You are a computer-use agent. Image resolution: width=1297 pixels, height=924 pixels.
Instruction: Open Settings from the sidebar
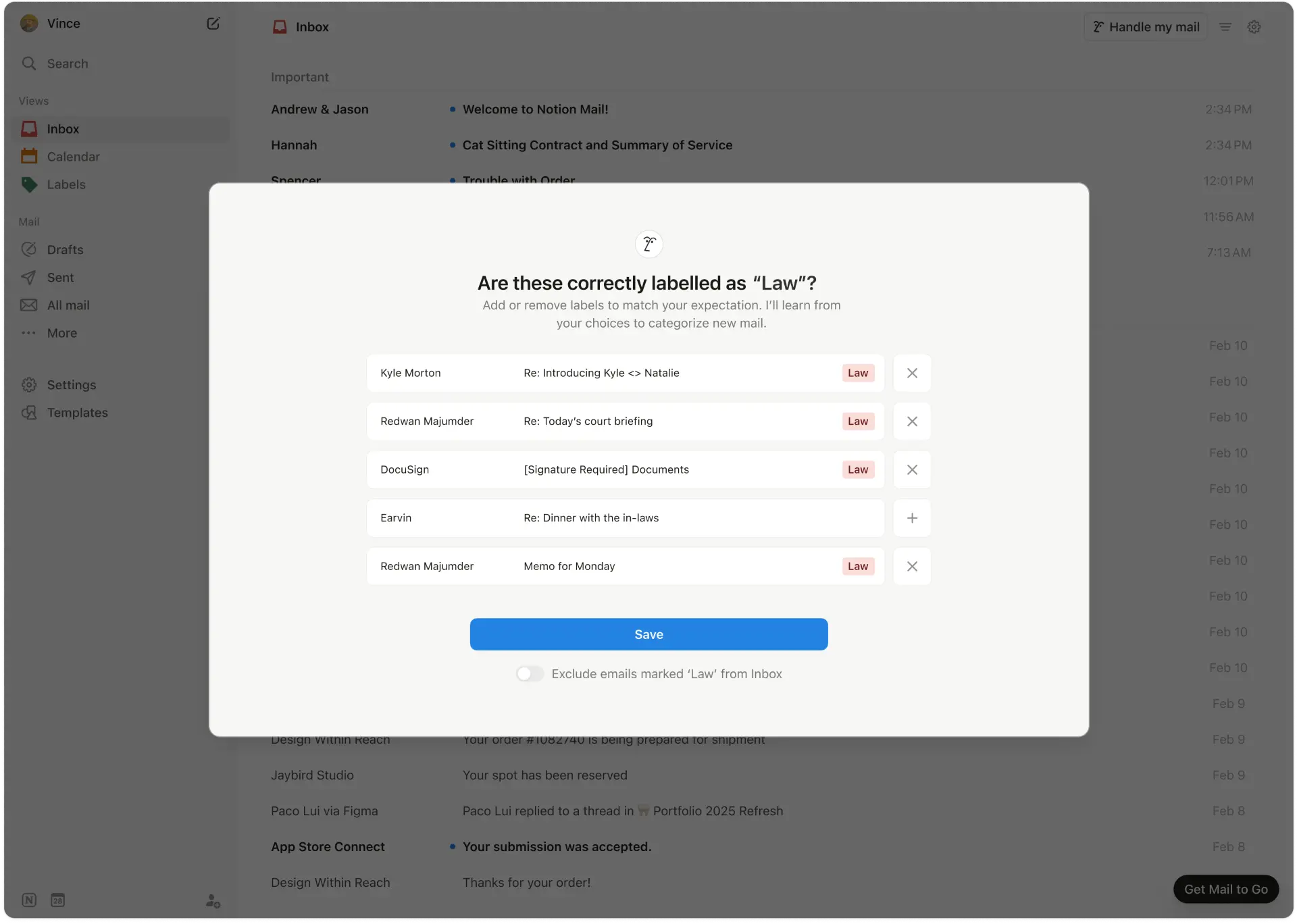[x=72, y=384]
